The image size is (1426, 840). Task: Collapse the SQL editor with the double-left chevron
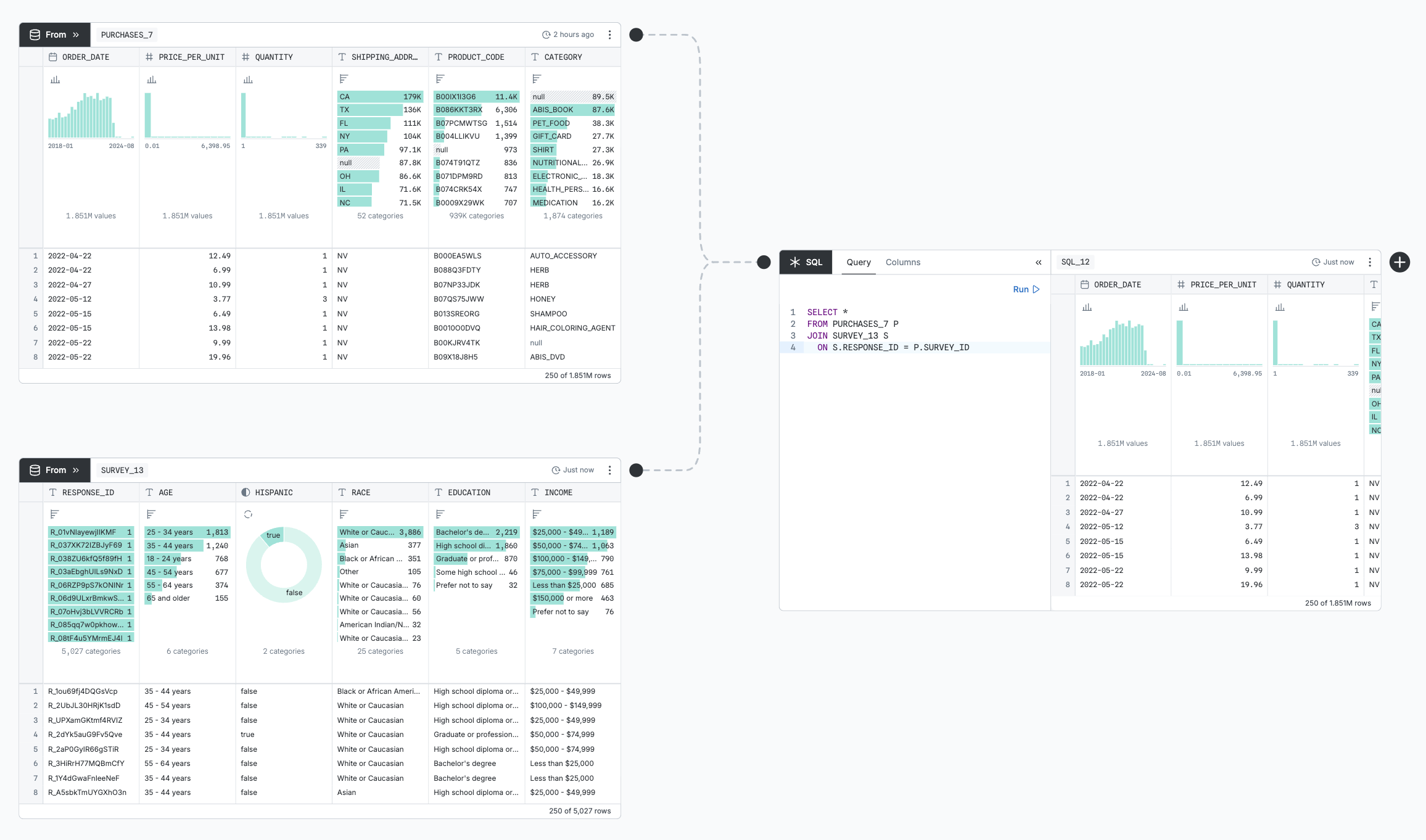(x=1038, y=261)
